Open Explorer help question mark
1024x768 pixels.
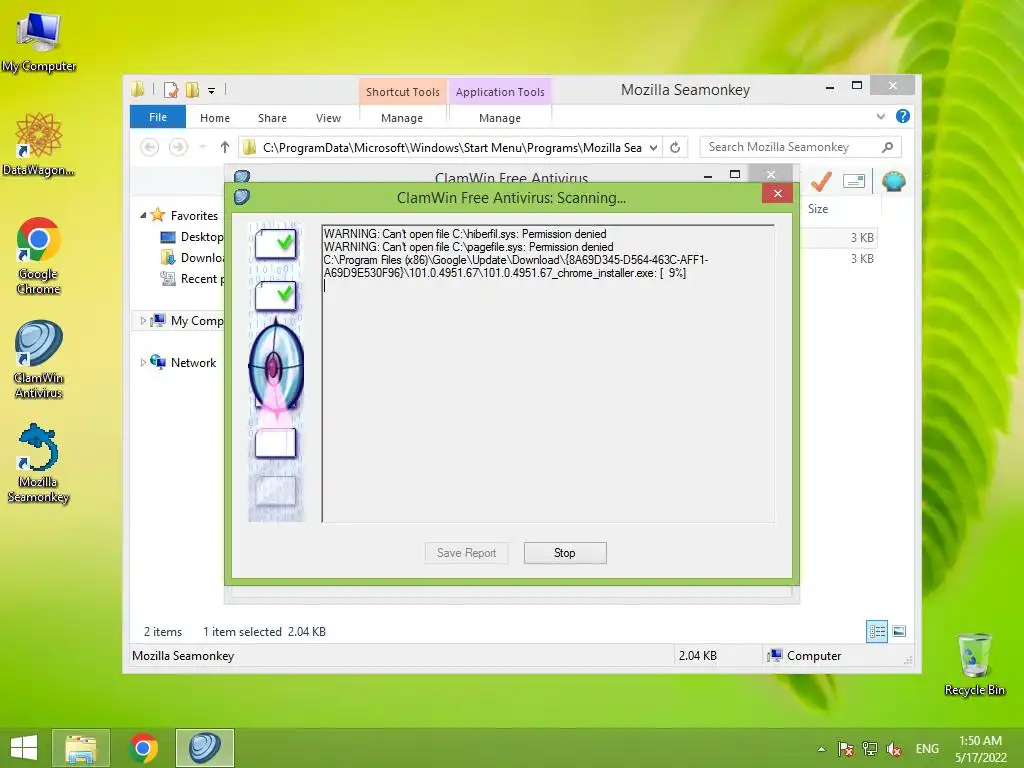tap(903, 116)
